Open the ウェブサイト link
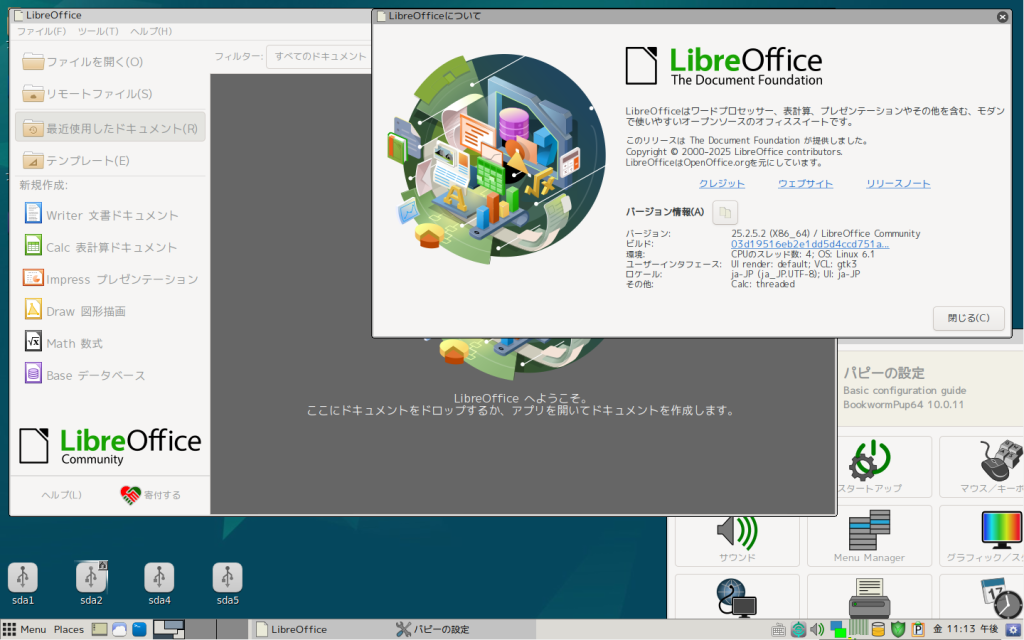Image resolution: width=1024 pixels, height=640 pixels. click(805, 184)
